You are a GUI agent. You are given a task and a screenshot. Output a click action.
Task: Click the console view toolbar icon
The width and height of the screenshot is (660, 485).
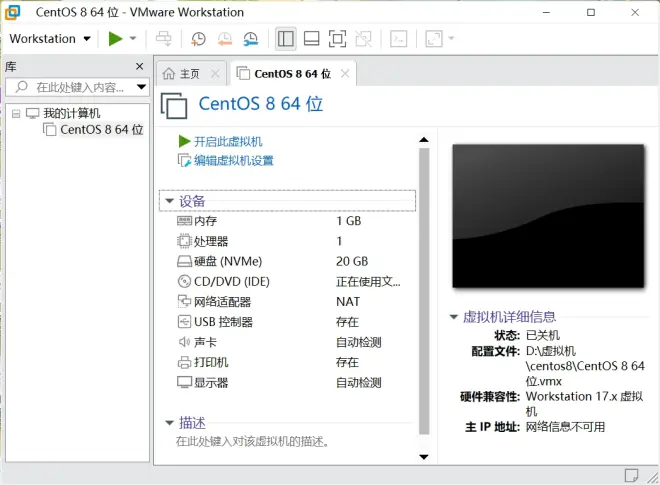(399, 39)
